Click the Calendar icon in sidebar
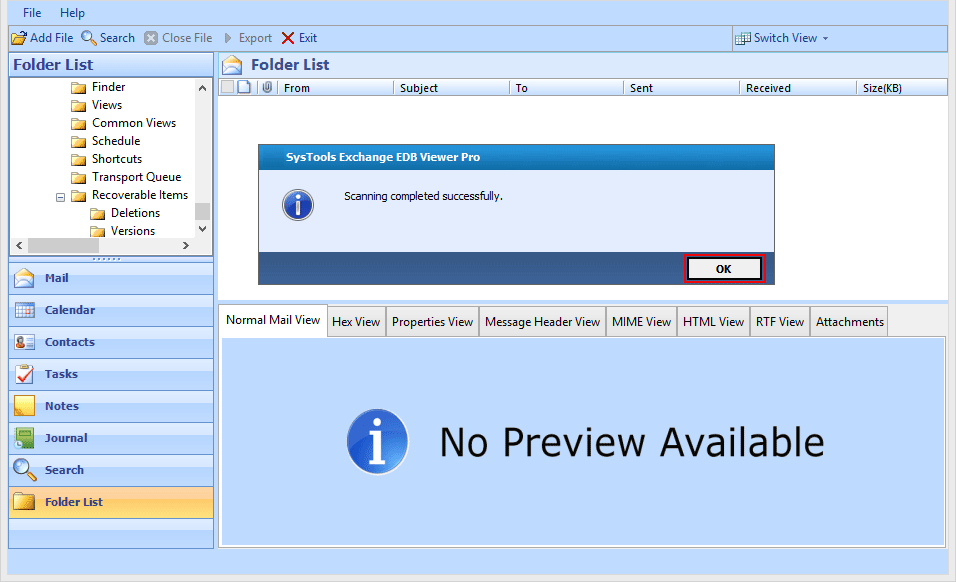Screen dimensions: 956x582 pos(24,310)
